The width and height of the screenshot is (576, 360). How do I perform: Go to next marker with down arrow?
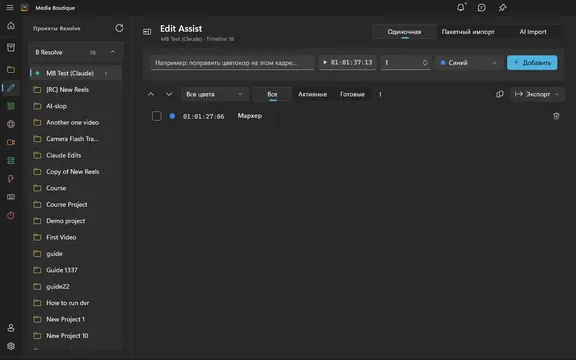click(x=169, y=94)
